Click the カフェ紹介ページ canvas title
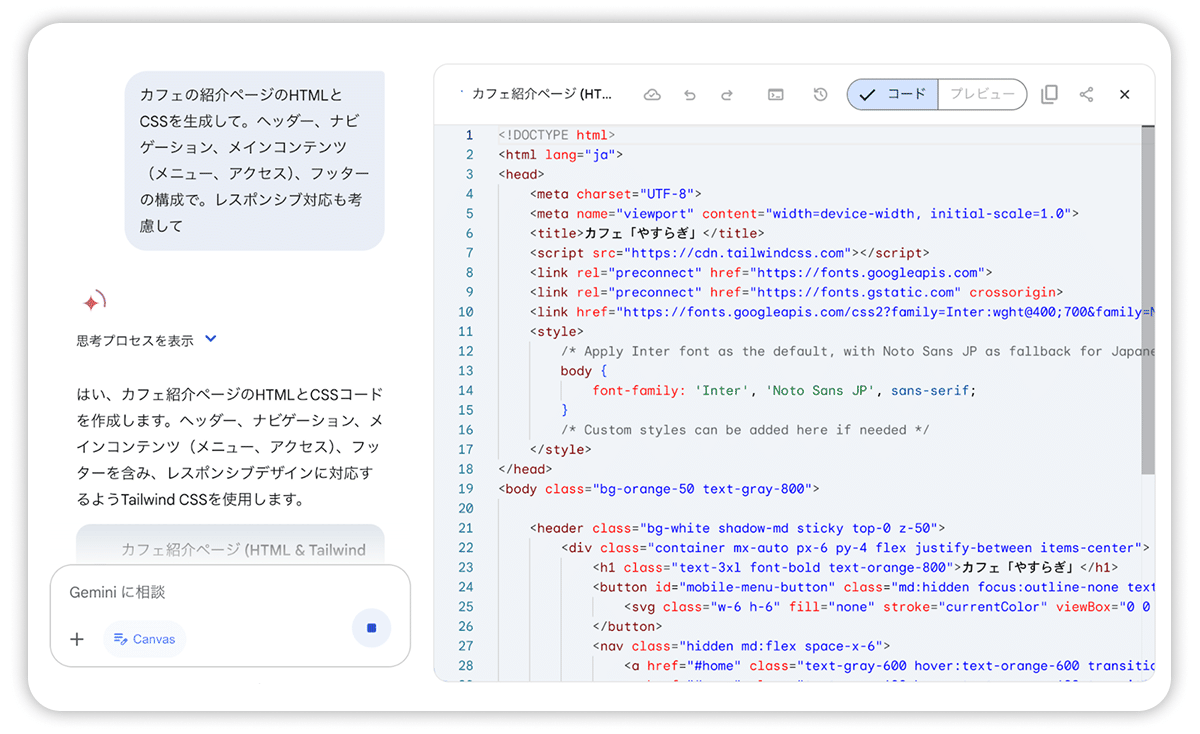Screen dimensions: 1200x734 [x=541, y=94]
